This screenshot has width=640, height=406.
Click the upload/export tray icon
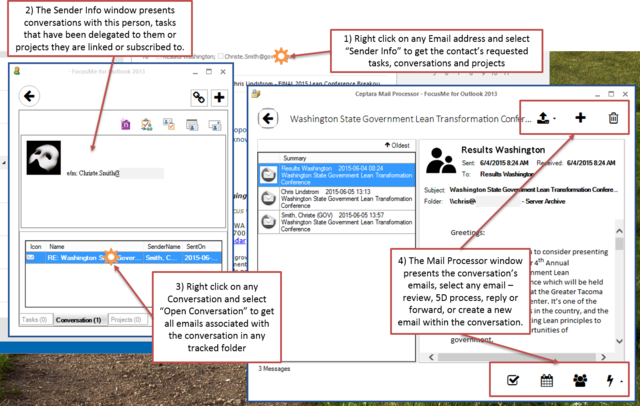coord(543,118)
